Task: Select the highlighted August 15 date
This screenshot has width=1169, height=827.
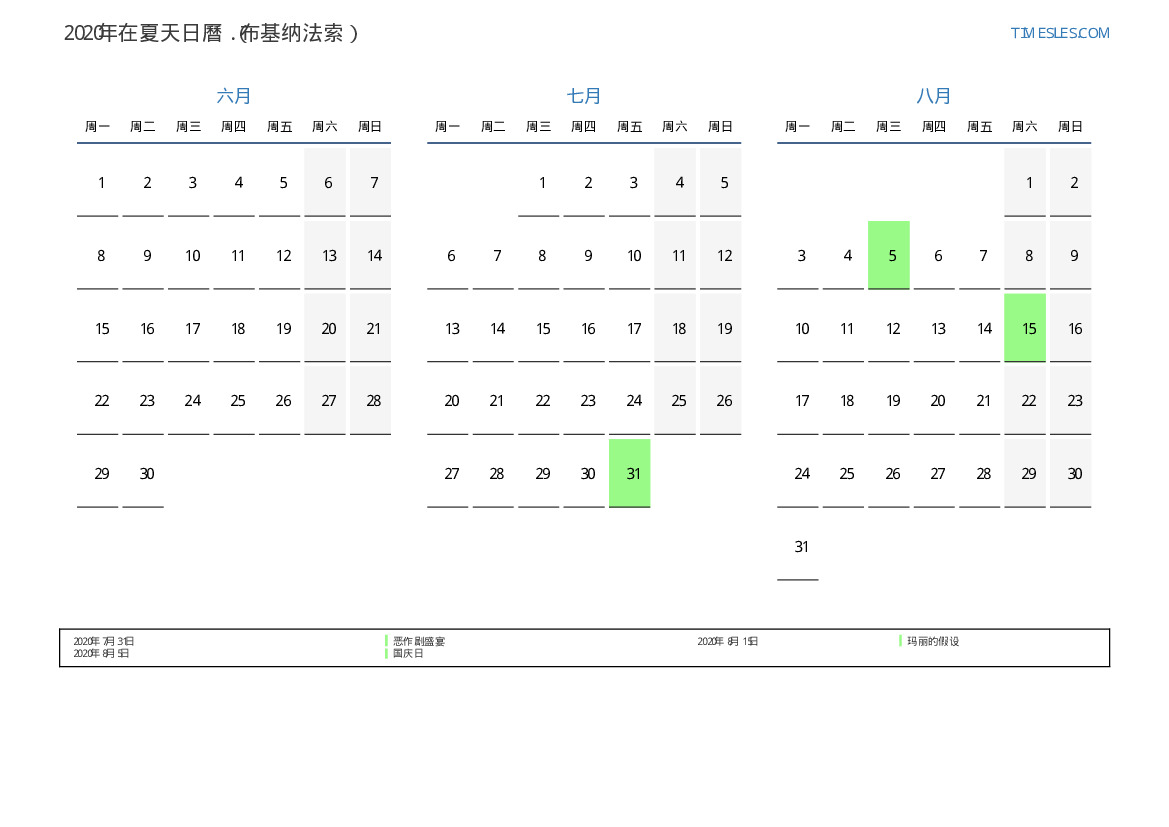Action: [1025, 329]
